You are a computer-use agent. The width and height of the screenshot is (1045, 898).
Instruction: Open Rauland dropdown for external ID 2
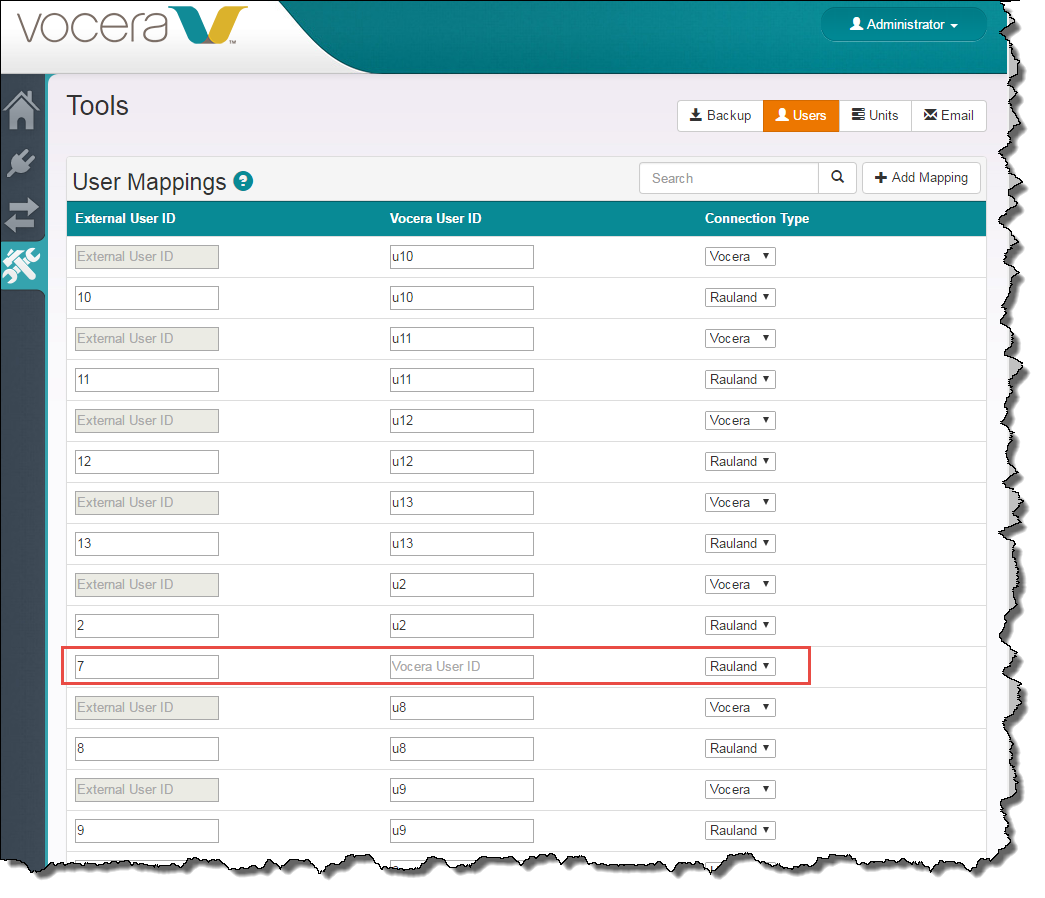click(x=740, y=625)
